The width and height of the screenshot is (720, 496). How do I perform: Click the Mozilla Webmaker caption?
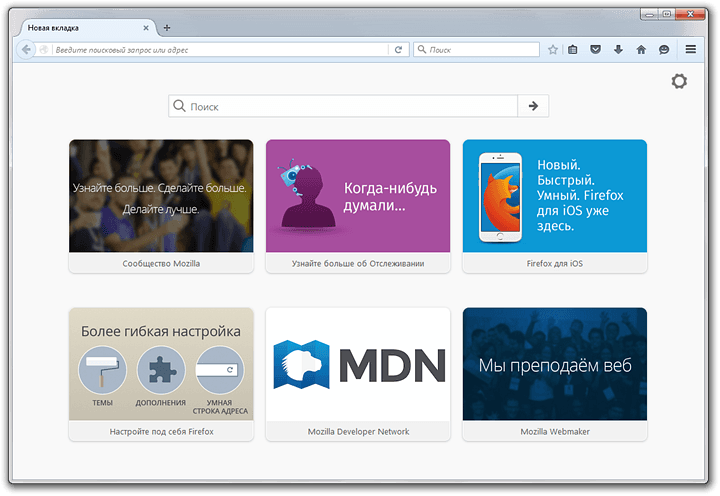coord(555,432)
